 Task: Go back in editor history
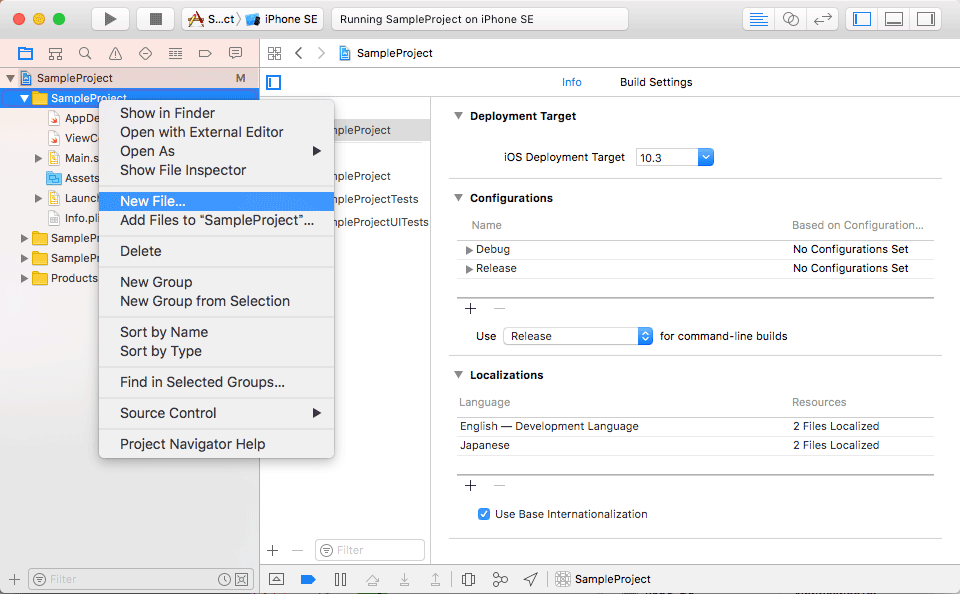(x=299, y=53)
